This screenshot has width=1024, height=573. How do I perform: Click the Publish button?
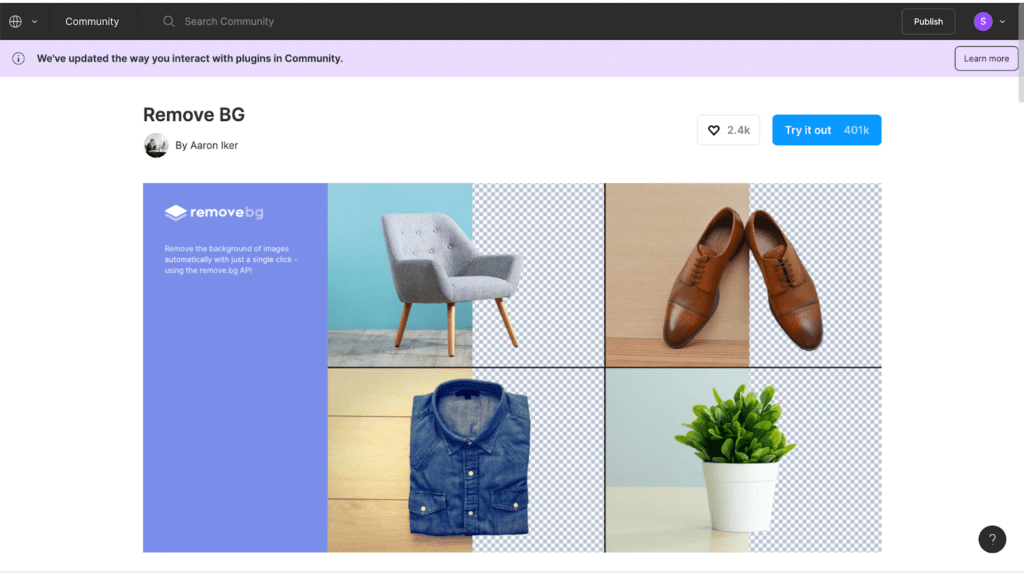928,22
